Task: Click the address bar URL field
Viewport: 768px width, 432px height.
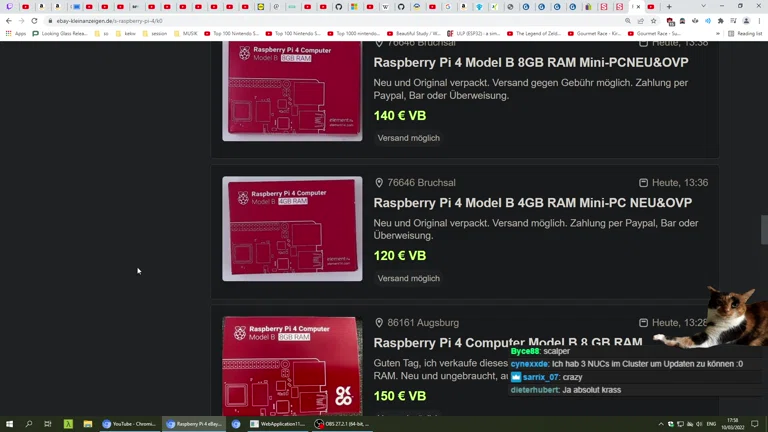Action: [x=333, y=21]
